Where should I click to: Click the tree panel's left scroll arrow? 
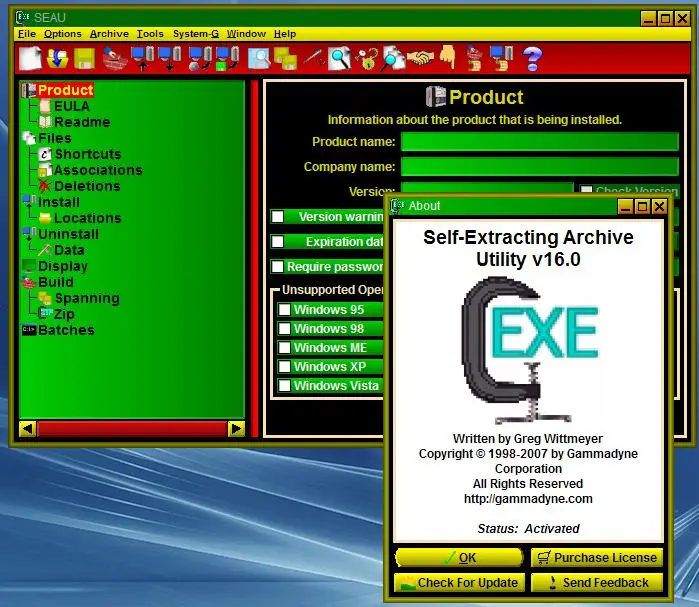(27, 429)
